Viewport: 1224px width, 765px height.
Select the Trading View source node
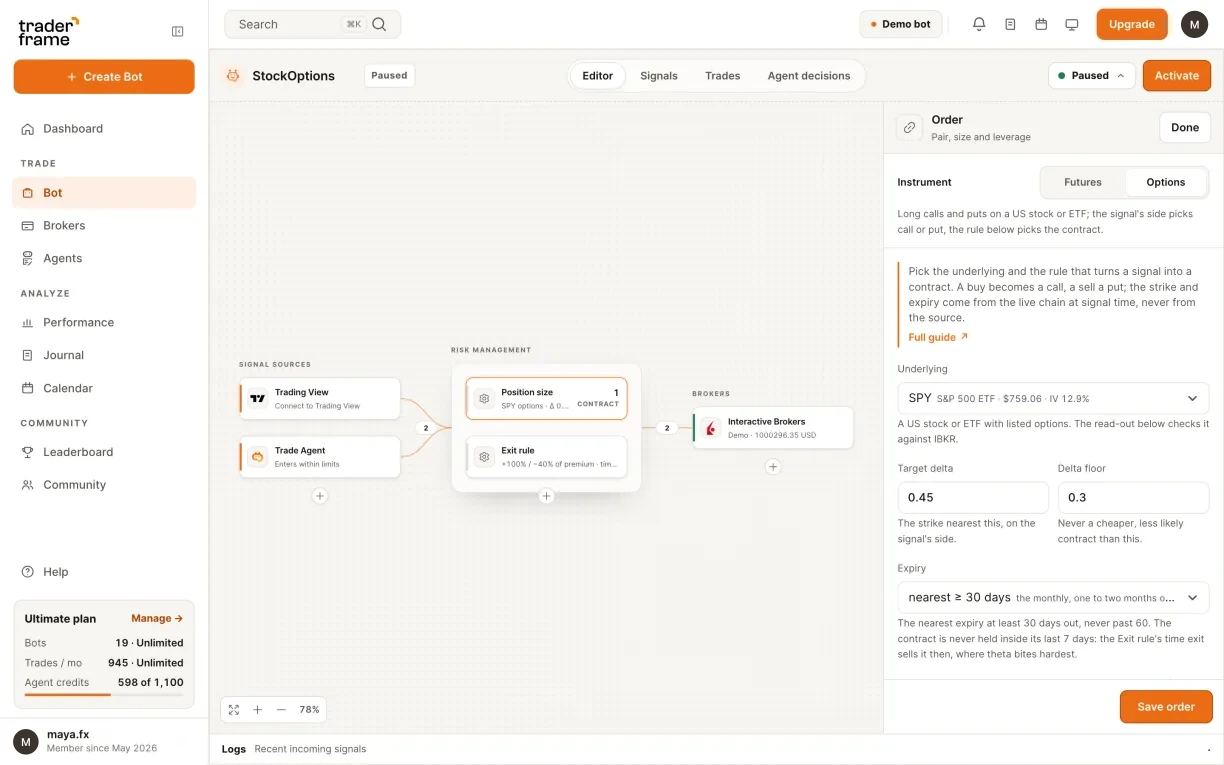tap(320, 398)
